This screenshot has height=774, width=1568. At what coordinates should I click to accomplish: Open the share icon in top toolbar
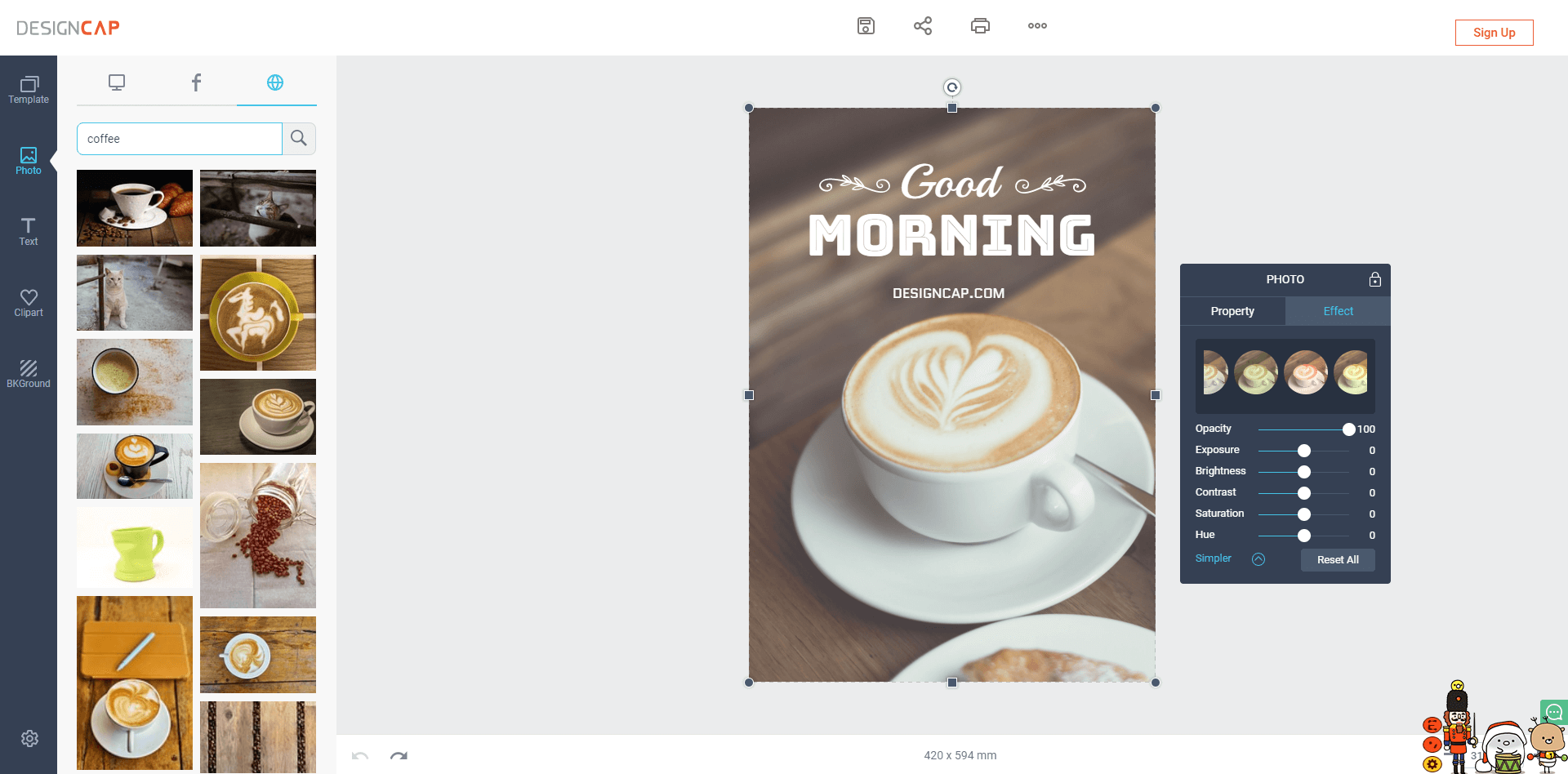pos(923,25)
